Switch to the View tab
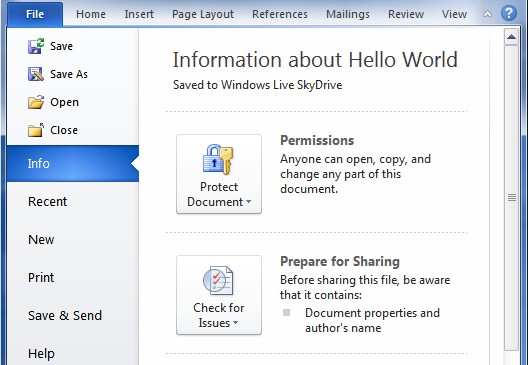Image resolution: width=528 pixels, height=365 pixels. click(x=454, y=14)
